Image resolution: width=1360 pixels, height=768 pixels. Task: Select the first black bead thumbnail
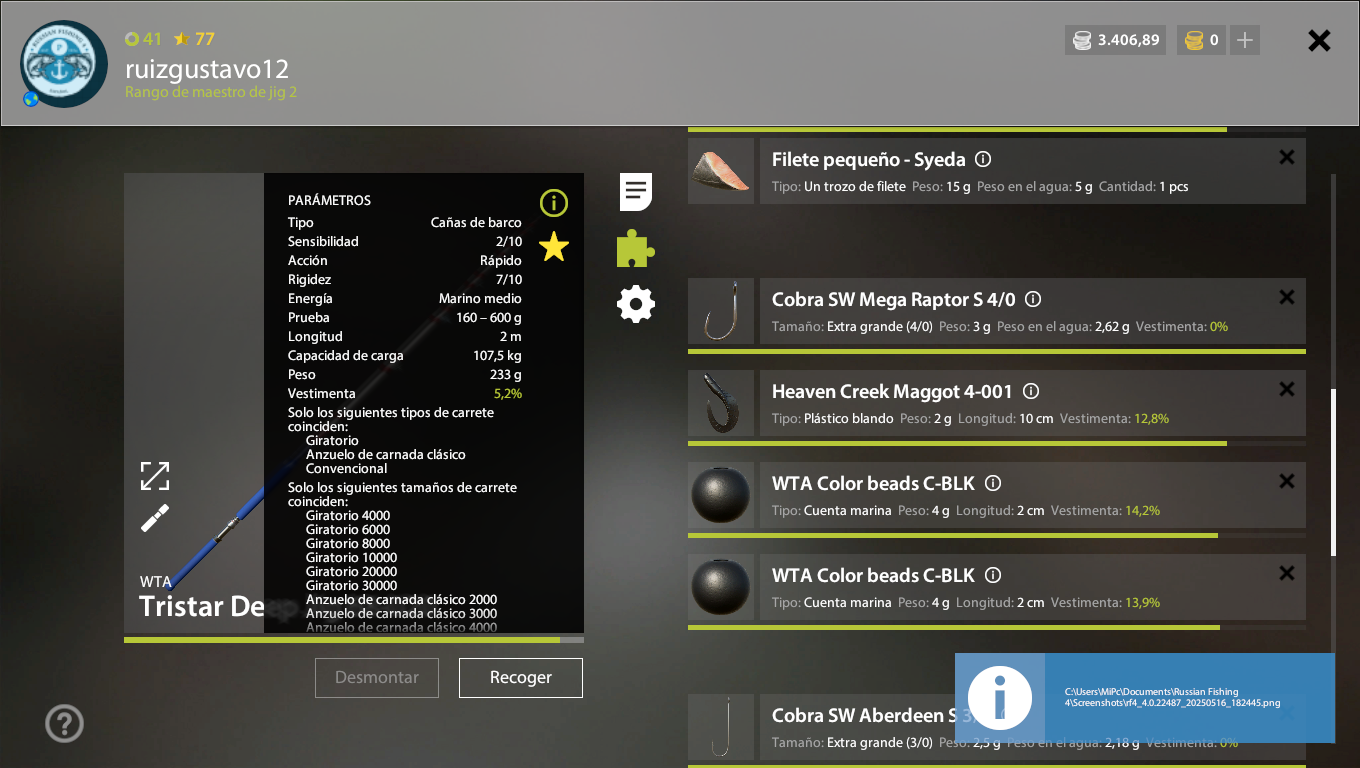click(x=721, y=495)
